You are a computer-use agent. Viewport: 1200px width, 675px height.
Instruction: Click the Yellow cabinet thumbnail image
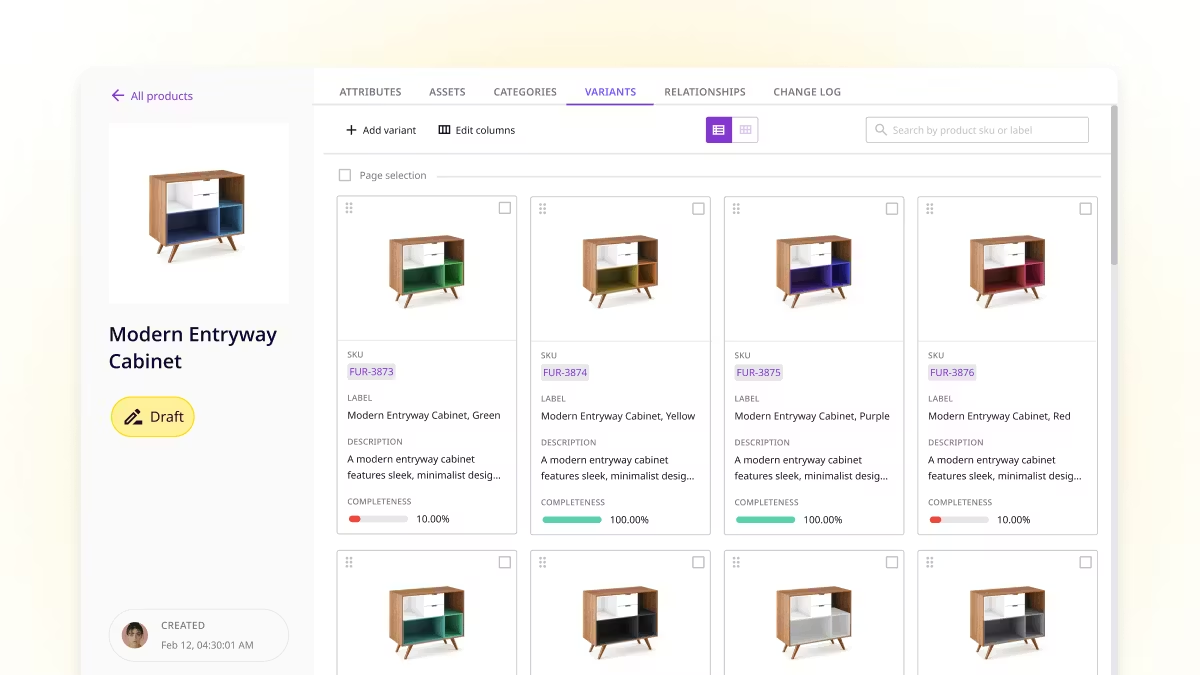(x=620, y=271)
